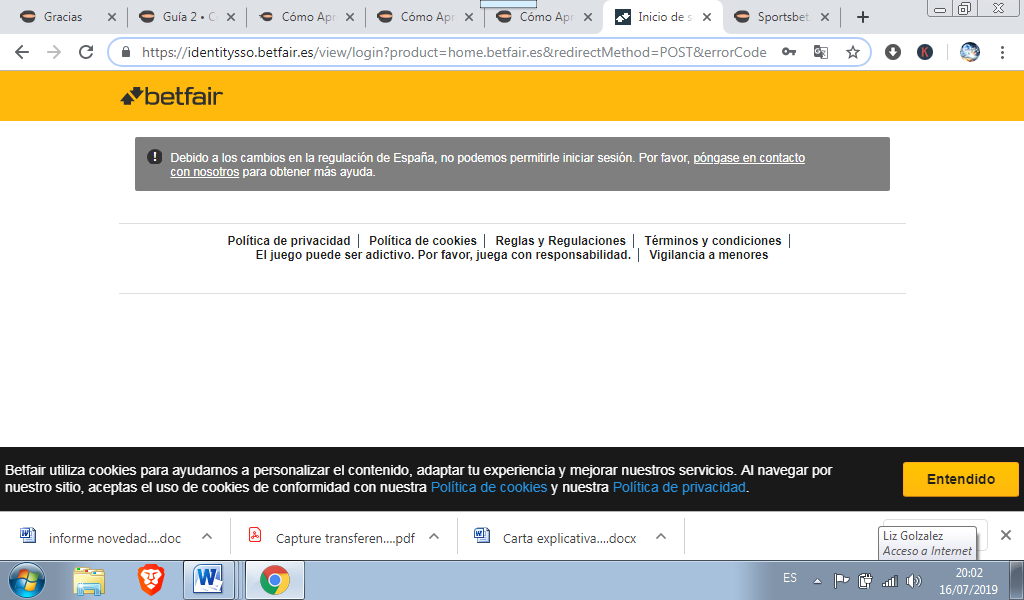Image resolution: width=1024 pixels, height=600 pixels.
Task: Click the warning exclamation icon in alert
Action: [x=154, y=157]
